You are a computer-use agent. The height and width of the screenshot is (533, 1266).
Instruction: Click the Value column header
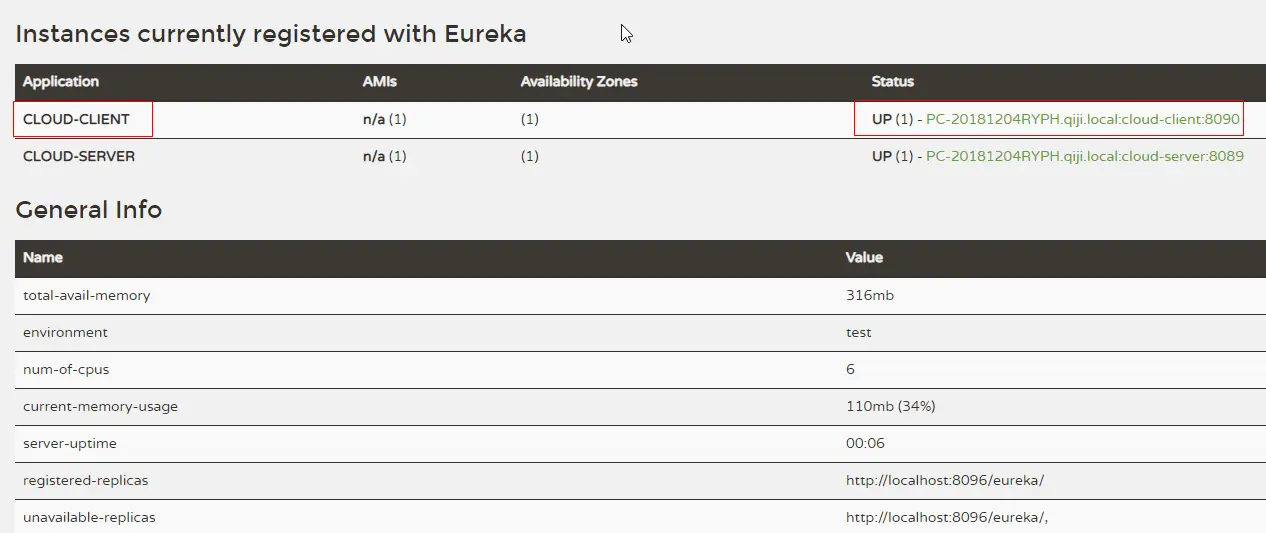tap(864, 258)
